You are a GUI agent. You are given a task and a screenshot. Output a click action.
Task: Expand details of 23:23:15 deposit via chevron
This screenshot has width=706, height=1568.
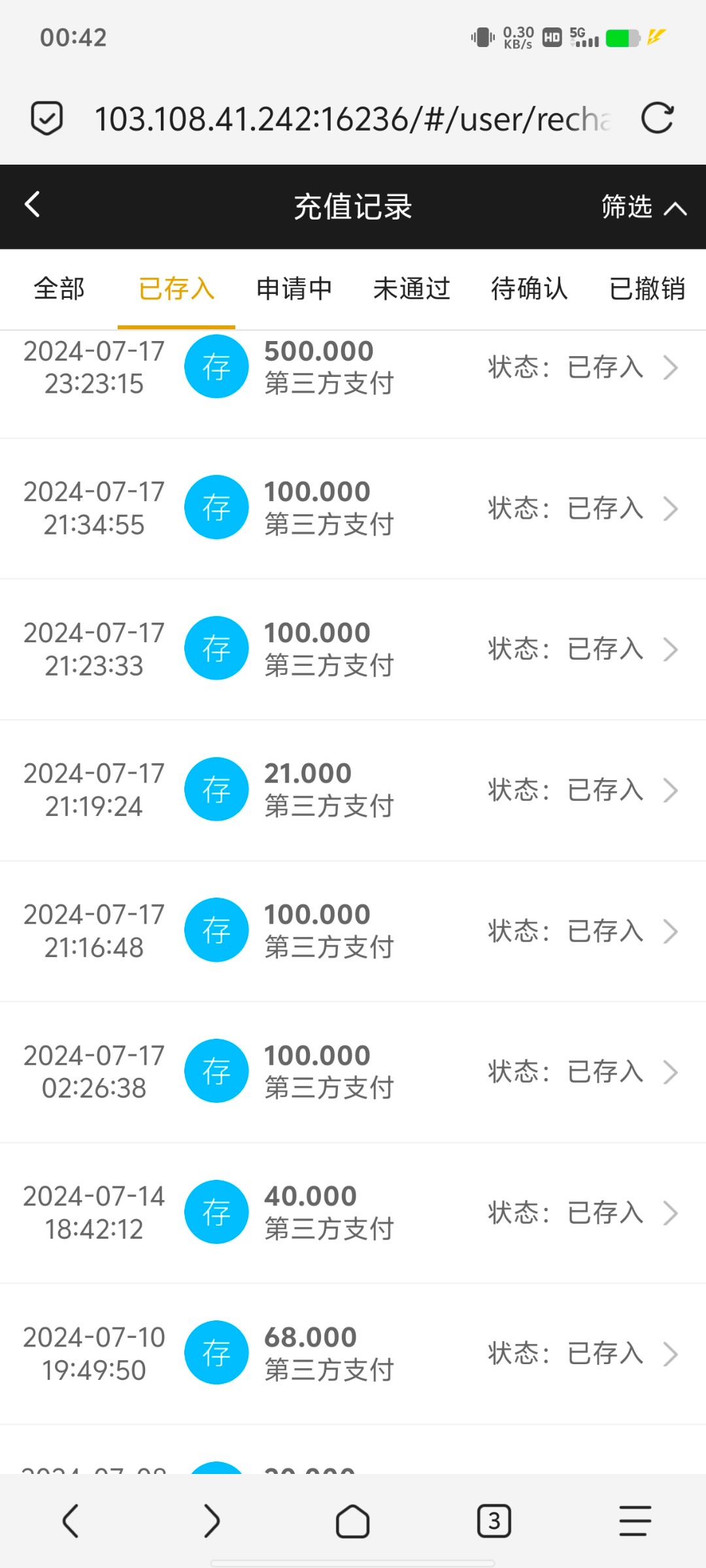click(x=671, y=367)
